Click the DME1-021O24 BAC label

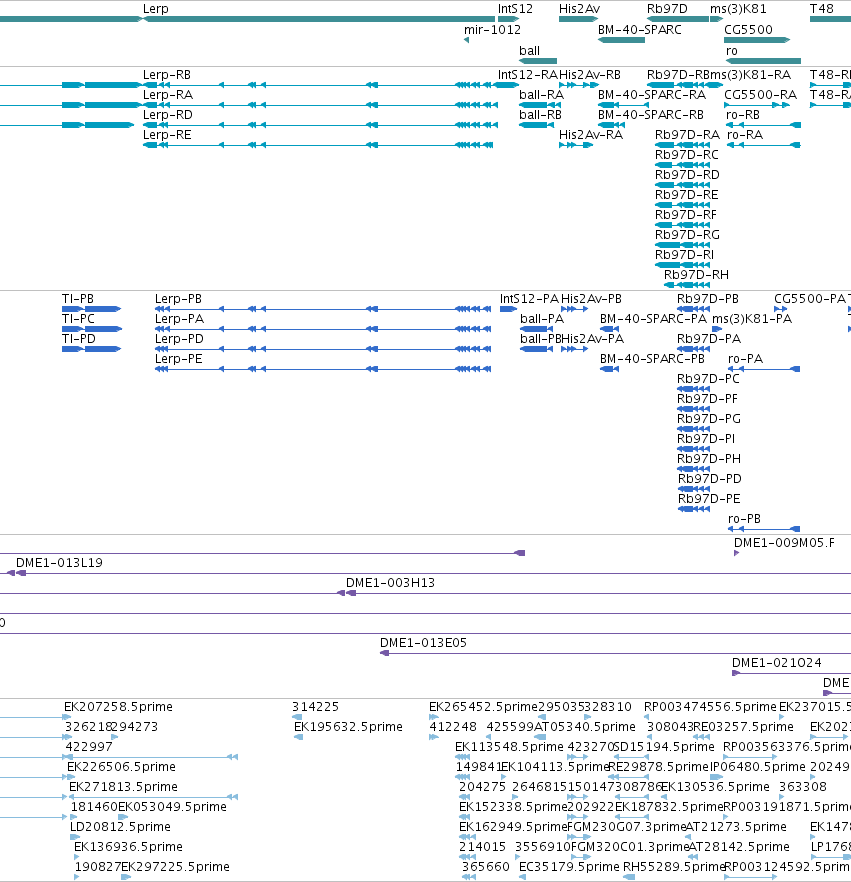point(777,663)
